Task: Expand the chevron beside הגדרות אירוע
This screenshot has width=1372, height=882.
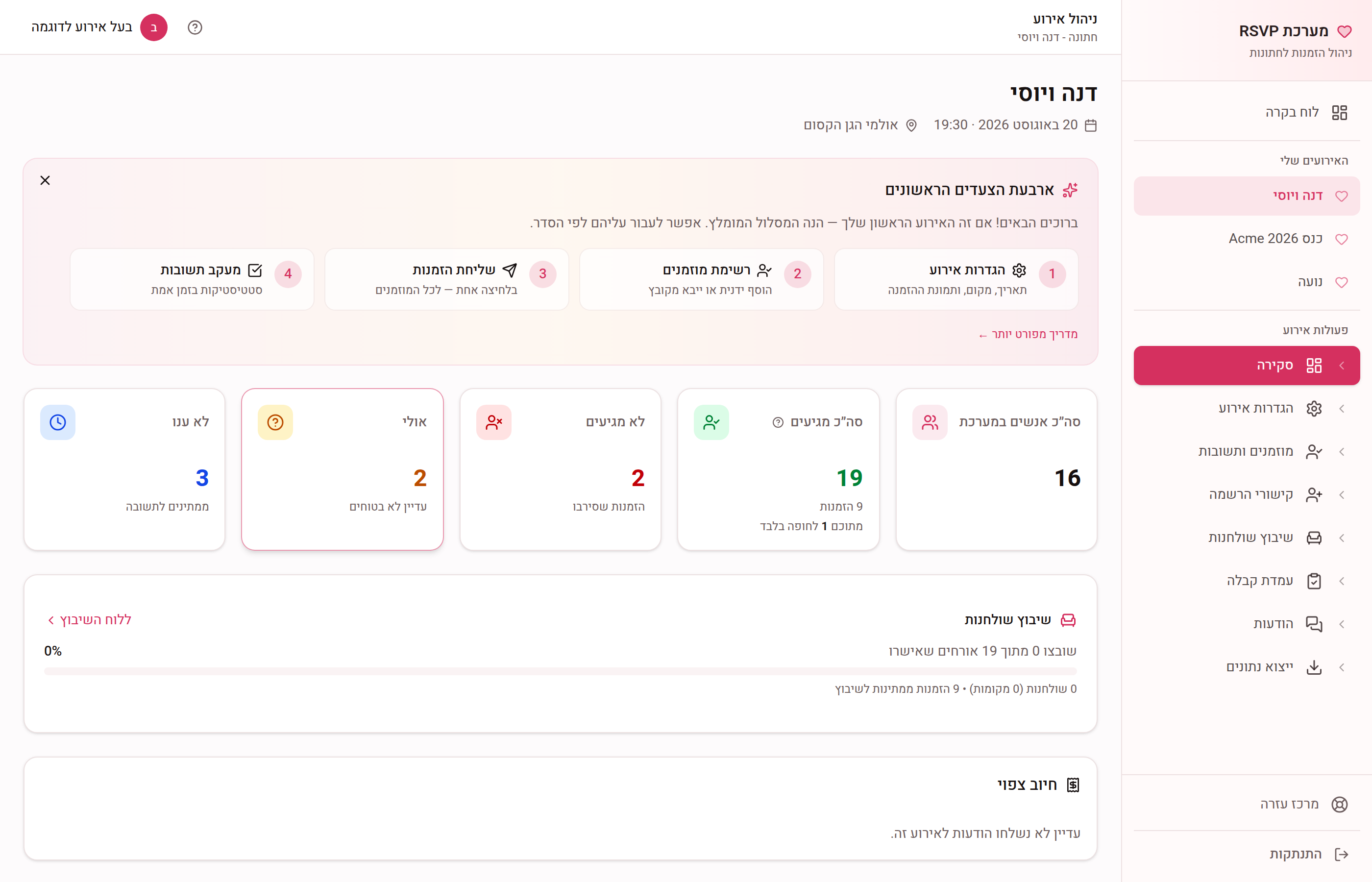Action: click(1342, 408)
